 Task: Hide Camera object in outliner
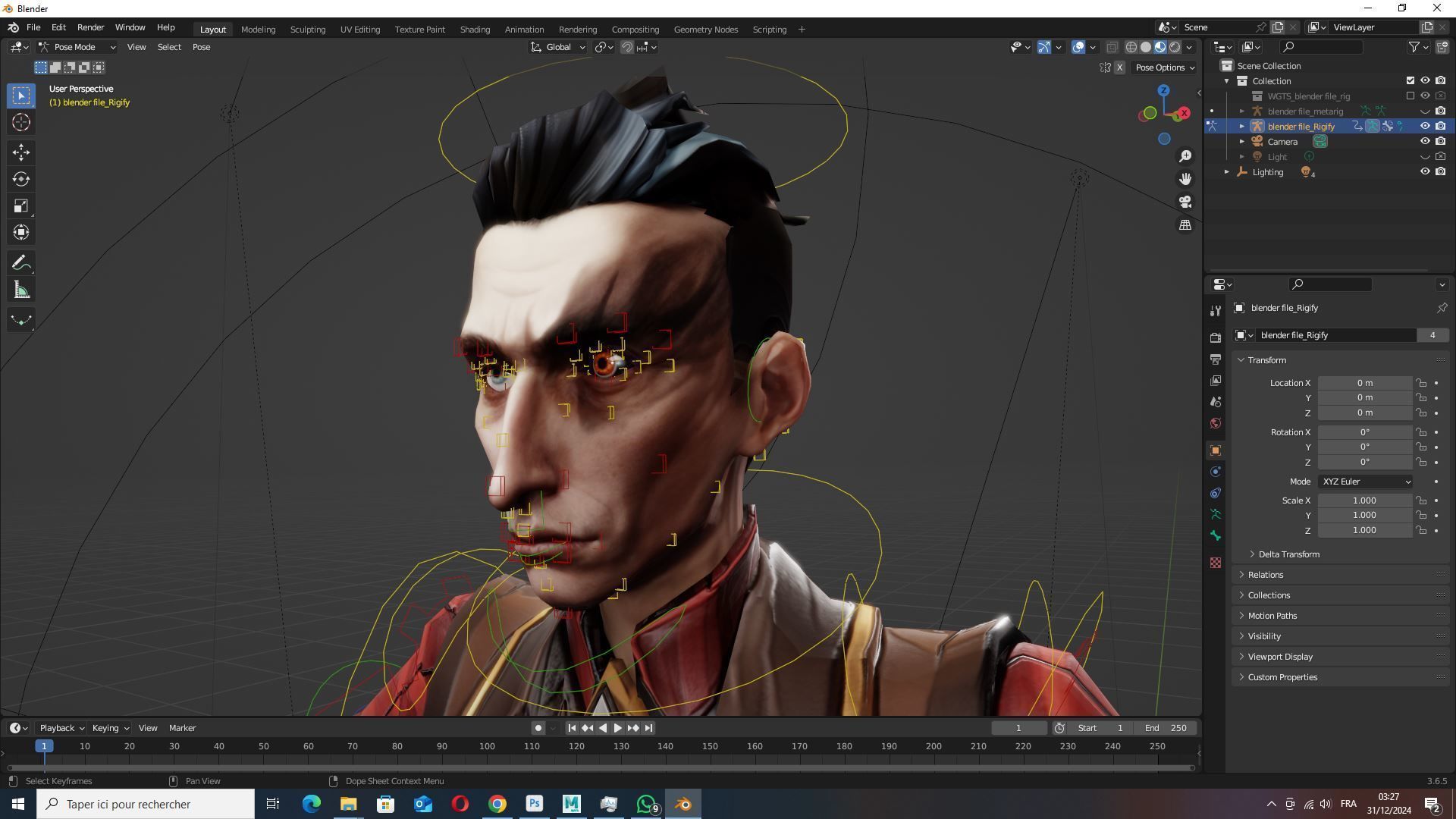1424,142
